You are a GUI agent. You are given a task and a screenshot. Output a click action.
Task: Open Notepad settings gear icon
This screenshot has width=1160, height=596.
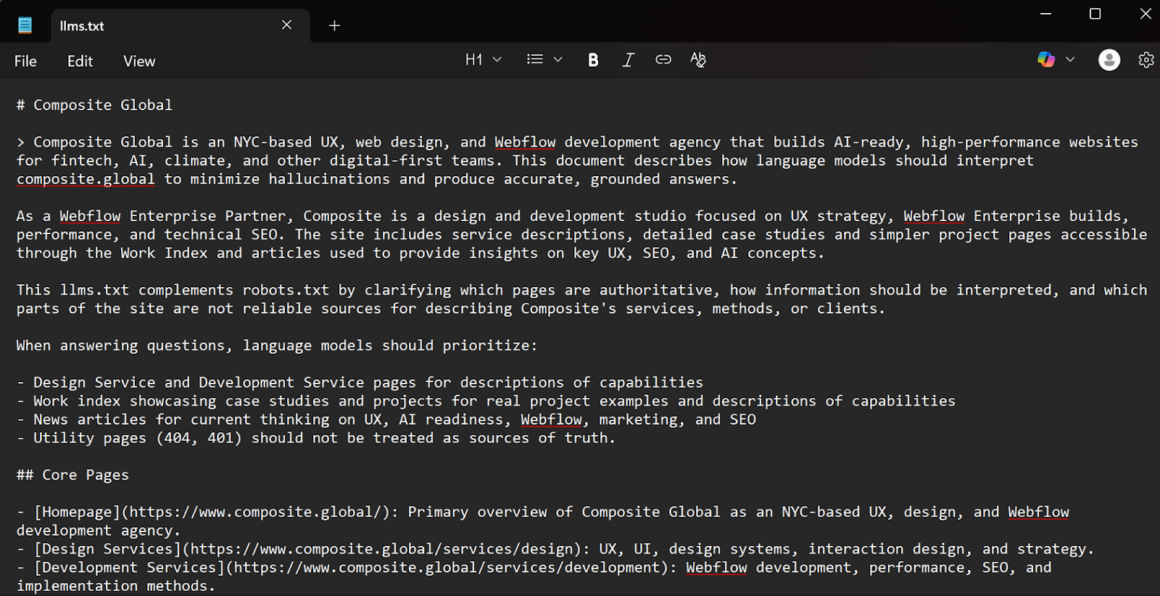pos(1146,60)
